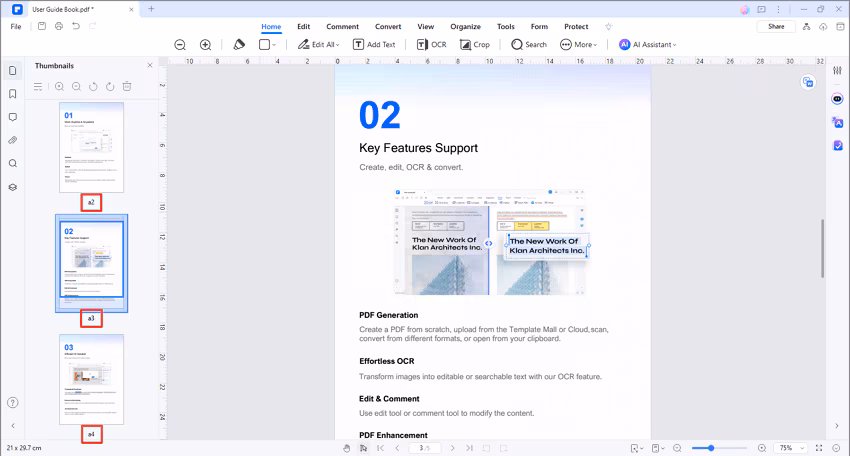Click the lightbulb icon next to Protect
The height and width of the screenshot is (456, 850).
tap(609, 27)
